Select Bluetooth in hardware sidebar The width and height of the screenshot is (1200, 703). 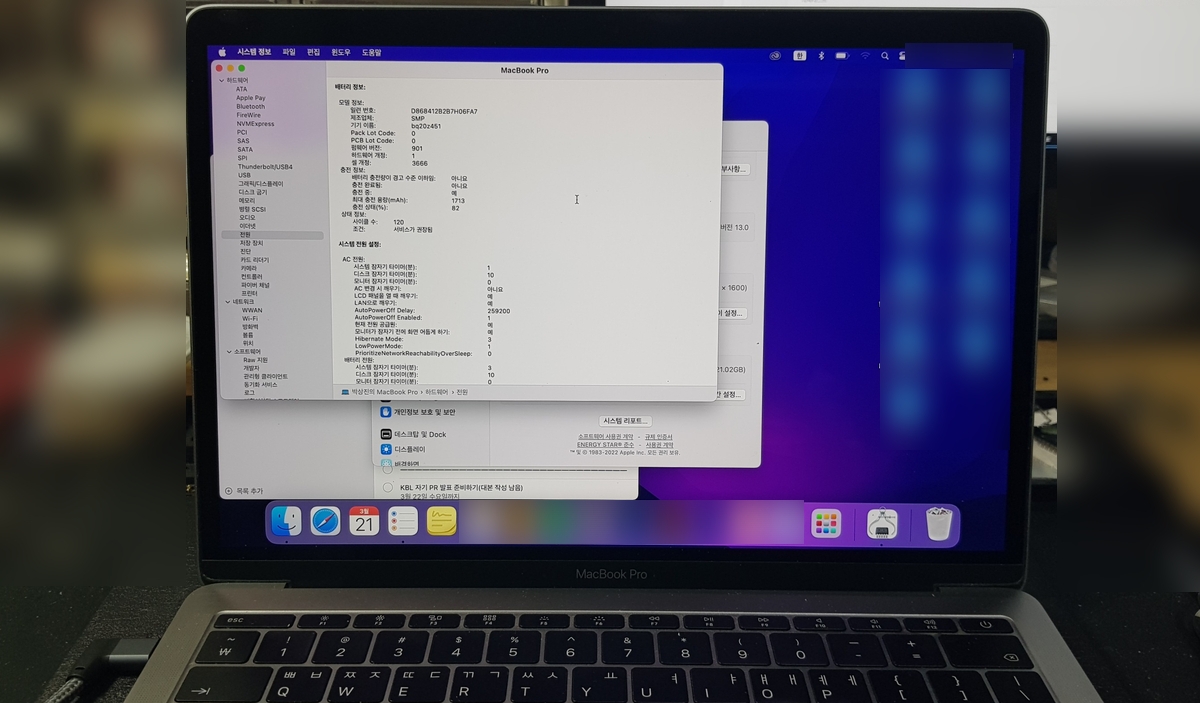click(251, 106)
